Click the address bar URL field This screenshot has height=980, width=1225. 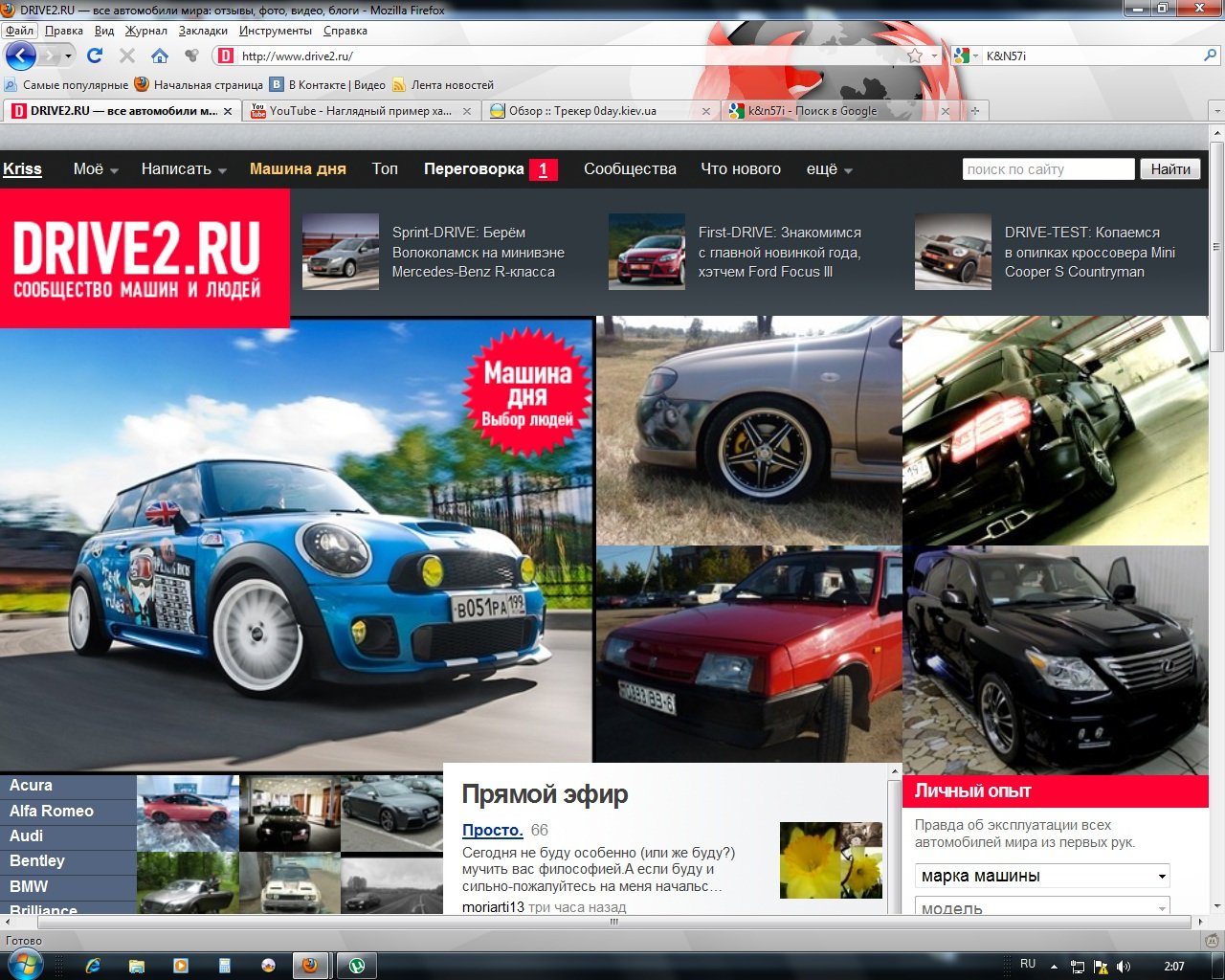(x=569, y=56)
